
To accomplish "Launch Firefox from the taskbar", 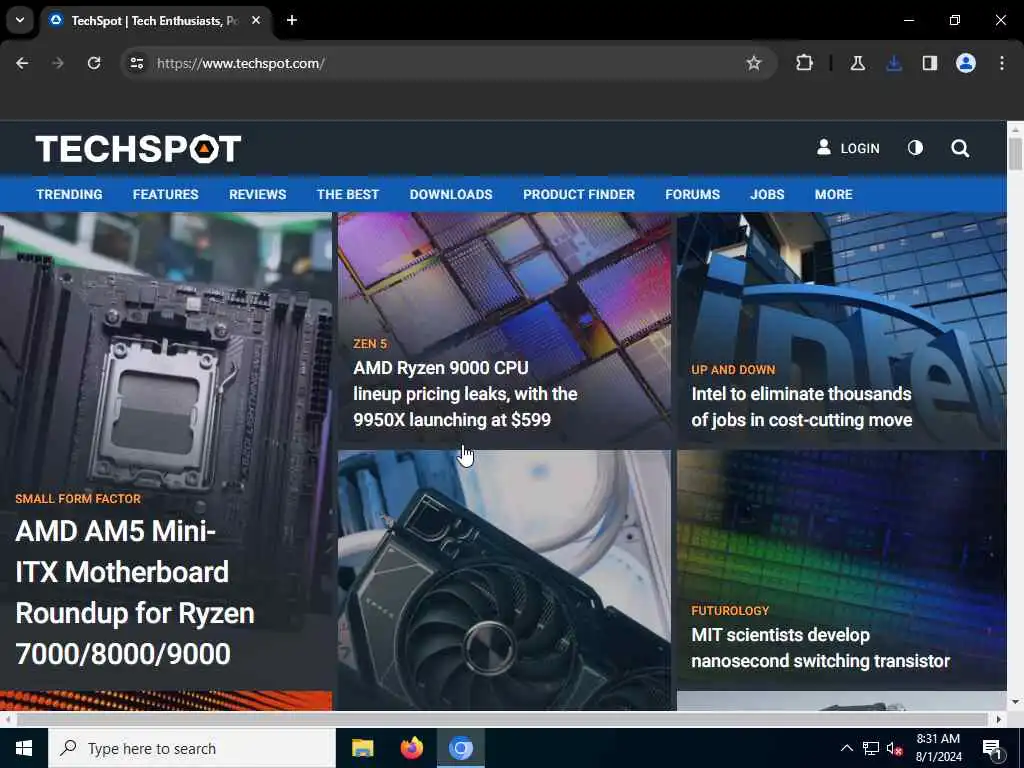I will pos(411,748).
